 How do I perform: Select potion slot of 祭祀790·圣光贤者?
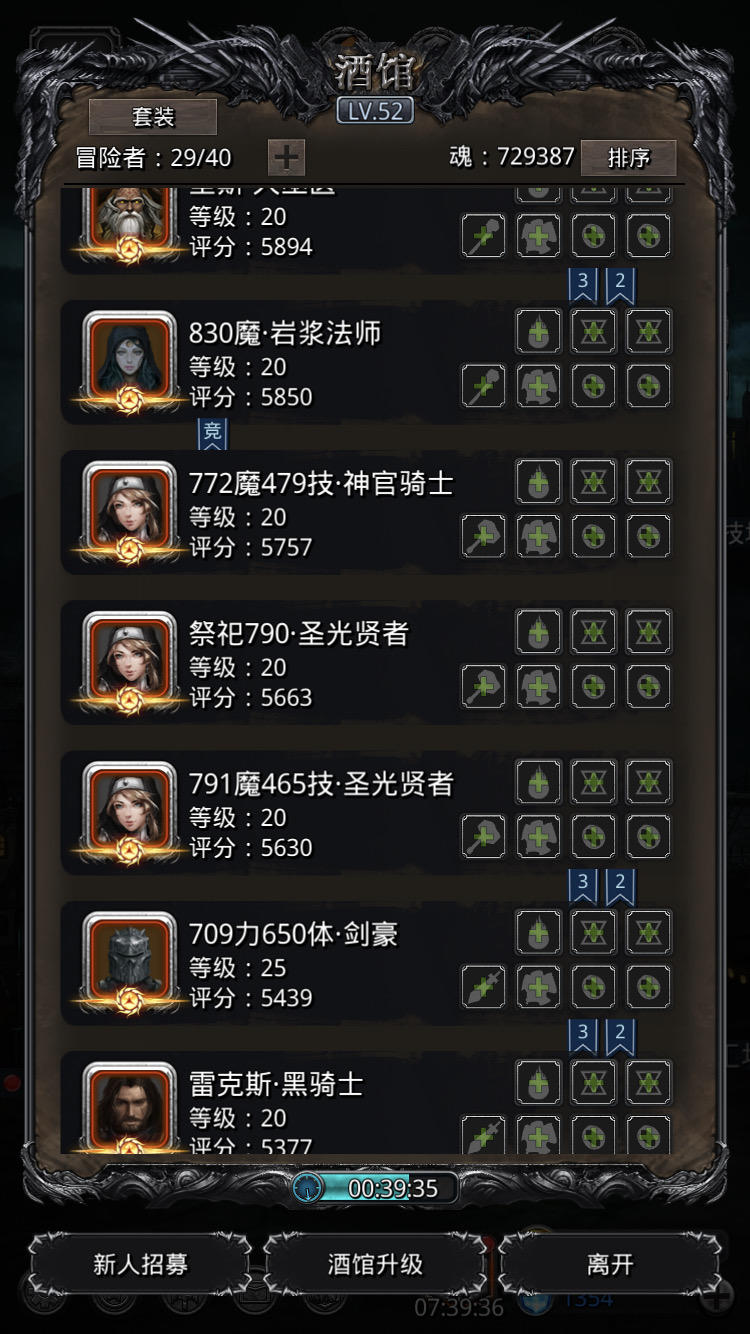click(538, 632)
